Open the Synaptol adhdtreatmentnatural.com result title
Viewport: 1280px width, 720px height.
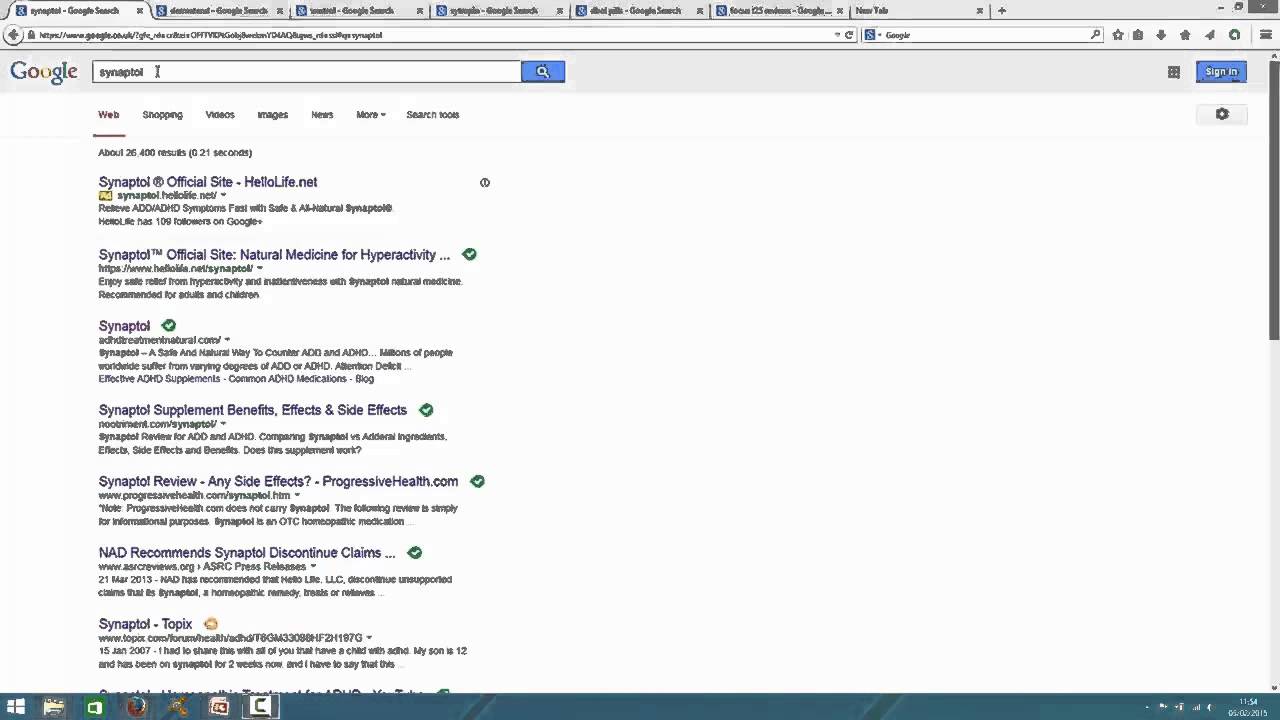tap(124, 326)
